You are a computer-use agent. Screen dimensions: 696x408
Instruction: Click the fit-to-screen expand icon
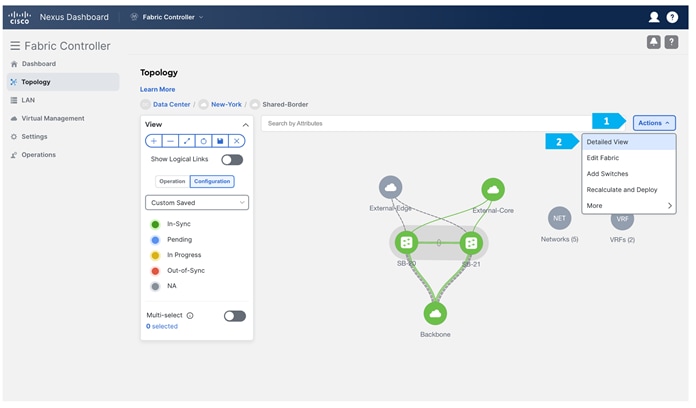pyautogui.click(x=187, y=141)
